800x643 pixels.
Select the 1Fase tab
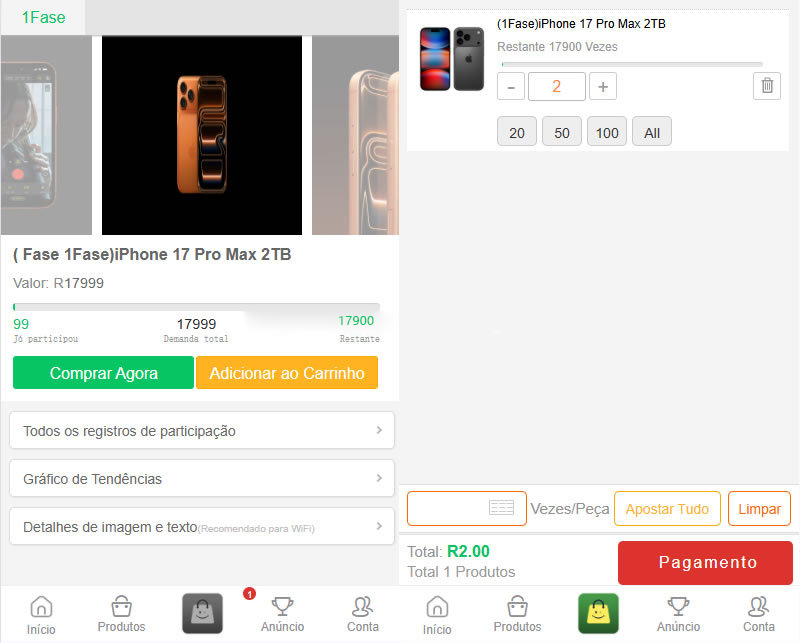[43, 17]
